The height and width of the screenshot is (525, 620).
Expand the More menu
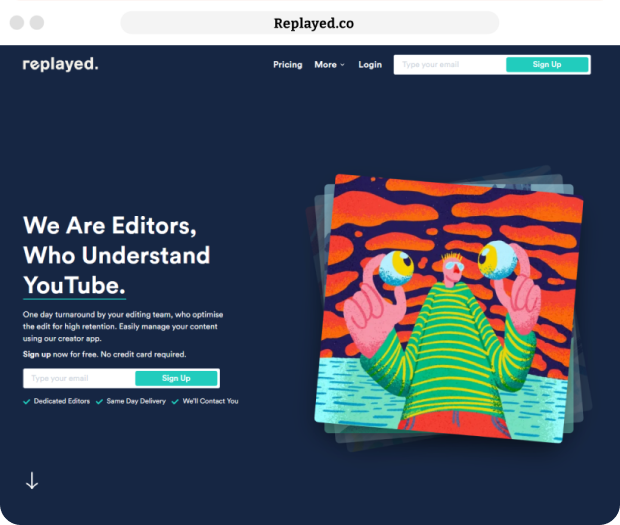coord(329,65)
